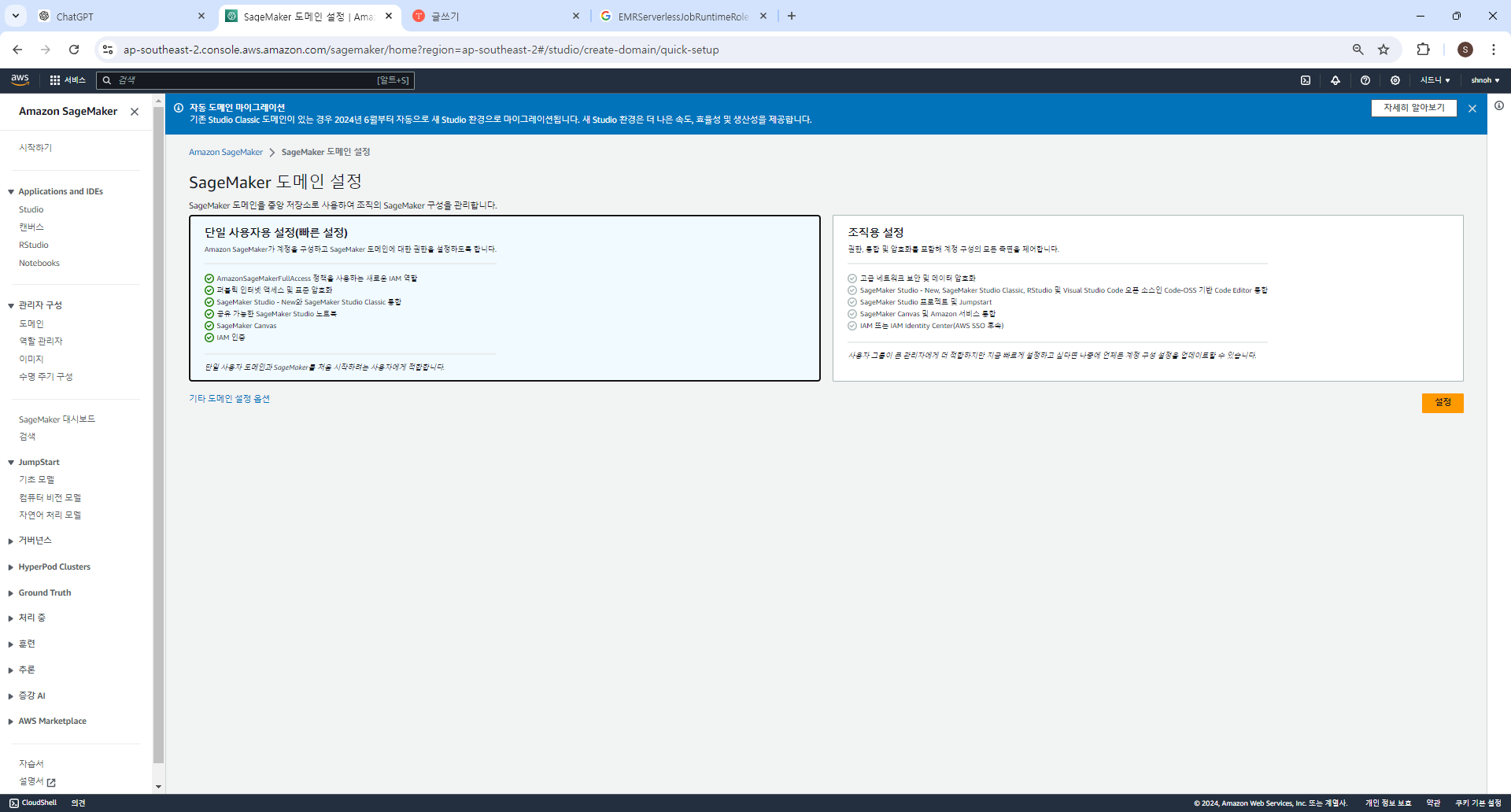This screenshot has height=812, width=1511.
Task: Collapse the Applications and IDEs section
Action: coord(11,192)
